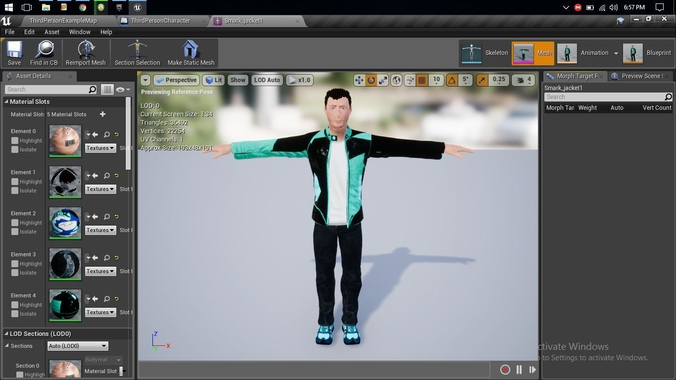This screenshot has height=380, width=676.
Task: Enable Isolate for Element 1
Action: tap(15, 191)
